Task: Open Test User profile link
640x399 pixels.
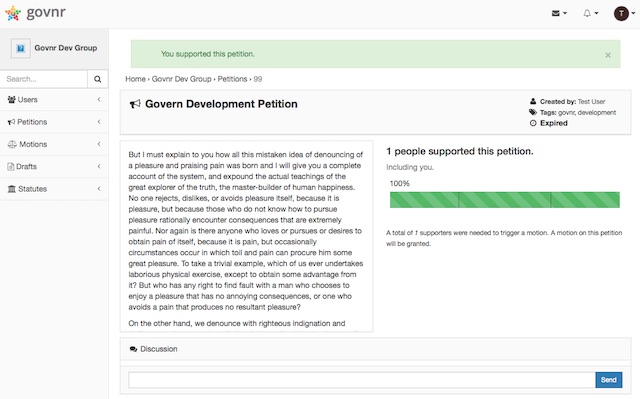Action: [x=591, y=102]
